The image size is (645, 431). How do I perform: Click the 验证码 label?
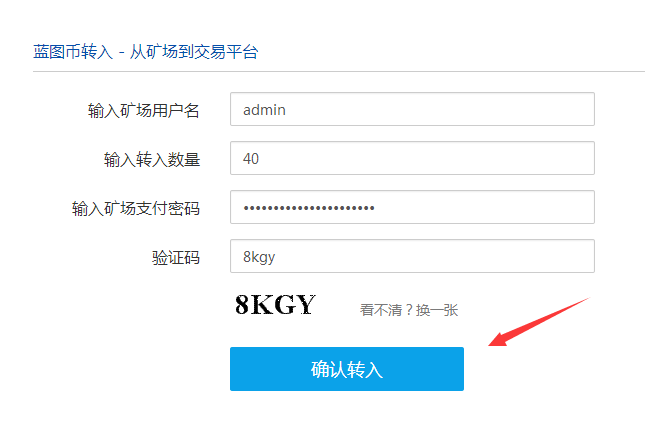176,257
